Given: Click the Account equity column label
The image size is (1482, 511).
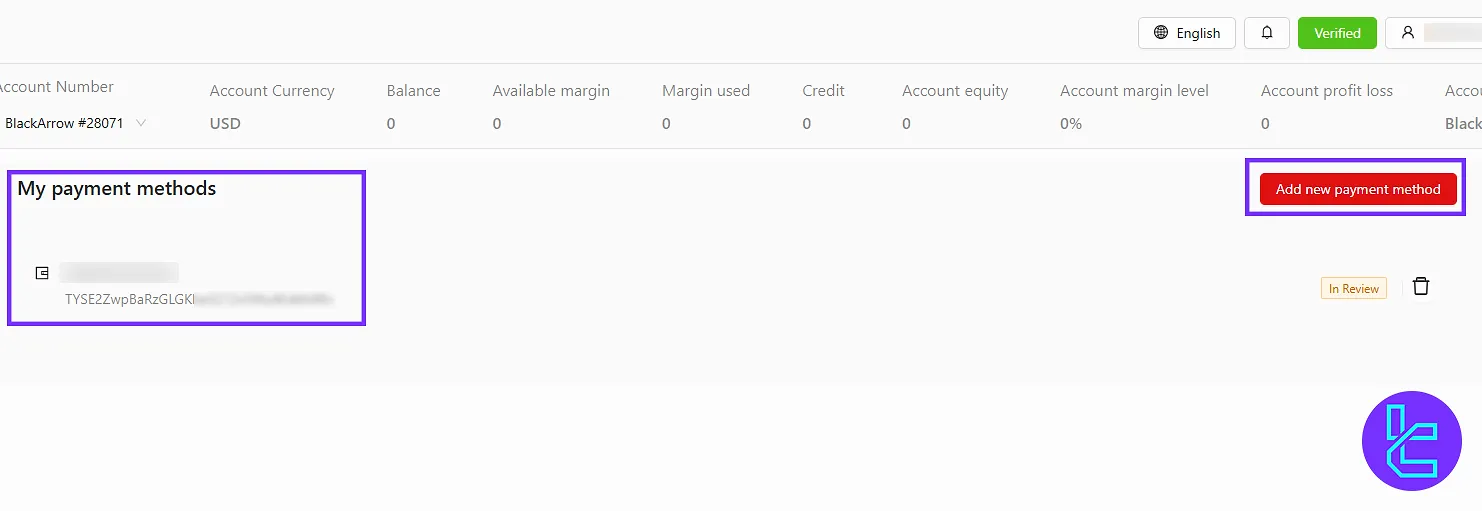Looking at the screenshot, I should (954, 90).
